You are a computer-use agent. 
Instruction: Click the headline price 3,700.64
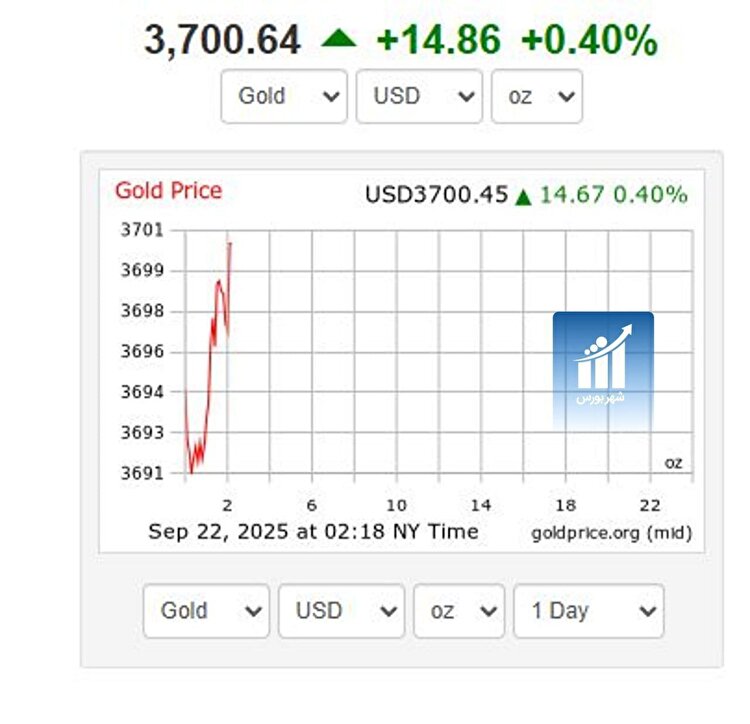point(222,41)
